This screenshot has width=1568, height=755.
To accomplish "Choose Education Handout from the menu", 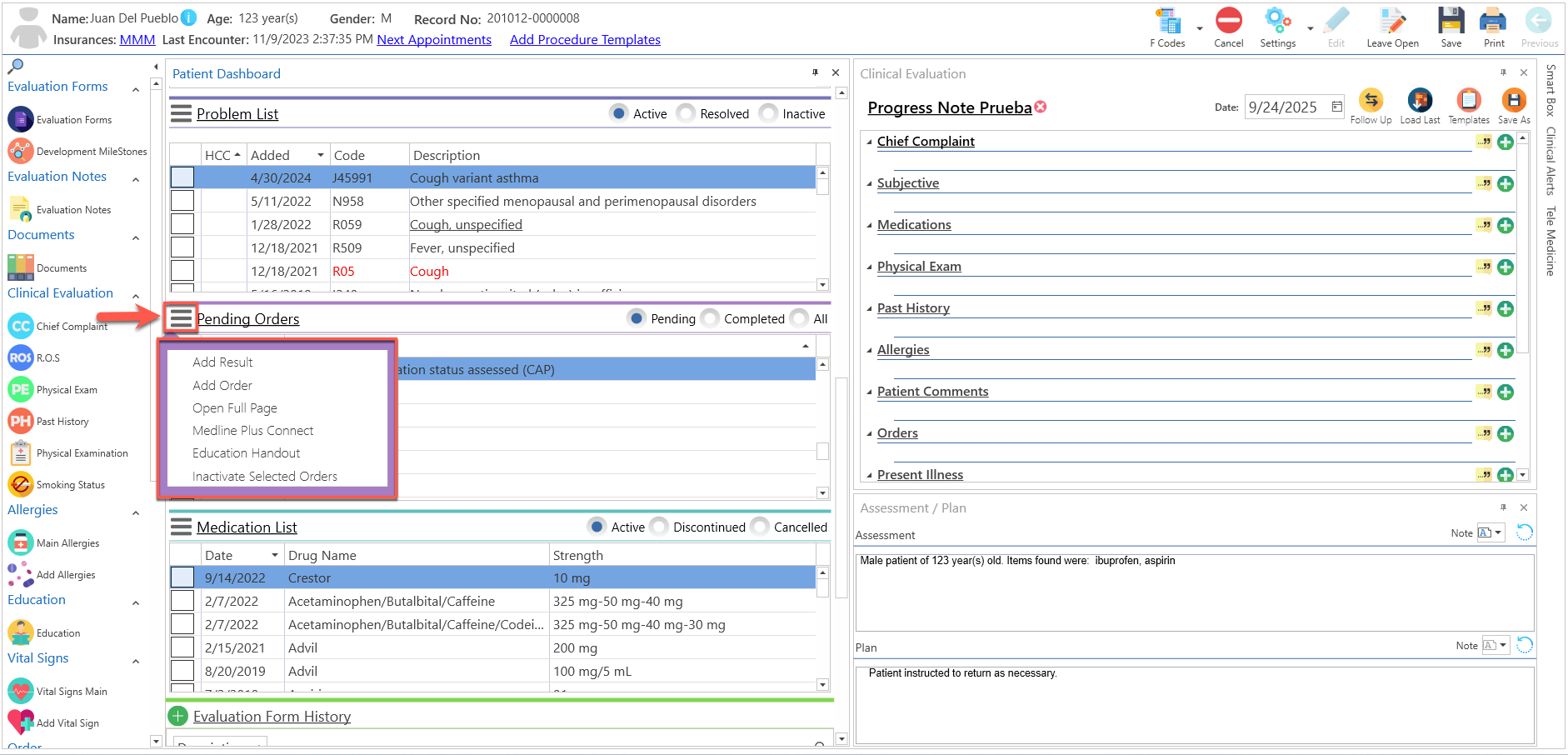I will coord(247,452).
